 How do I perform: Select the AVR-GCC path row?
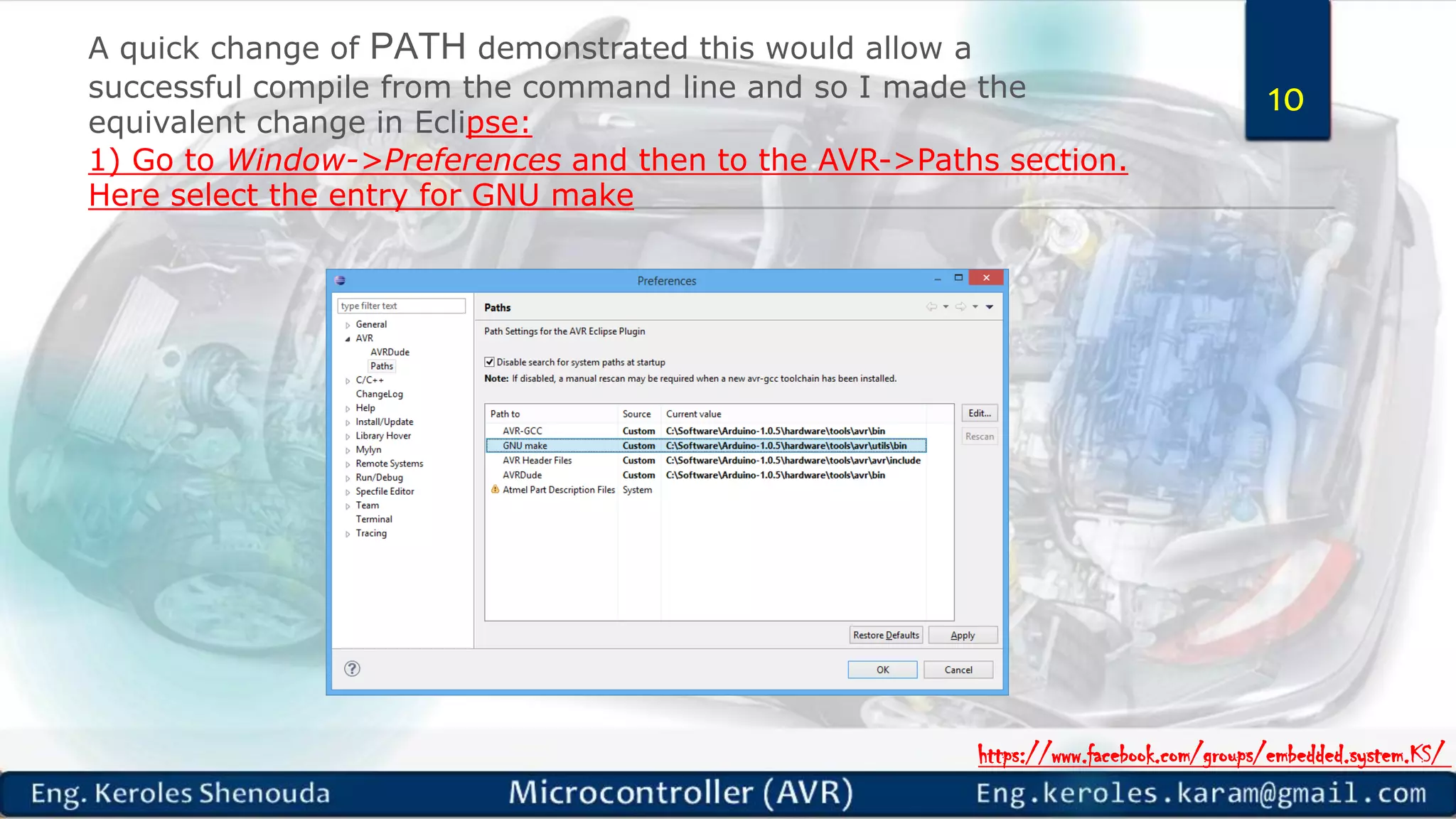[x=706, y=431]
